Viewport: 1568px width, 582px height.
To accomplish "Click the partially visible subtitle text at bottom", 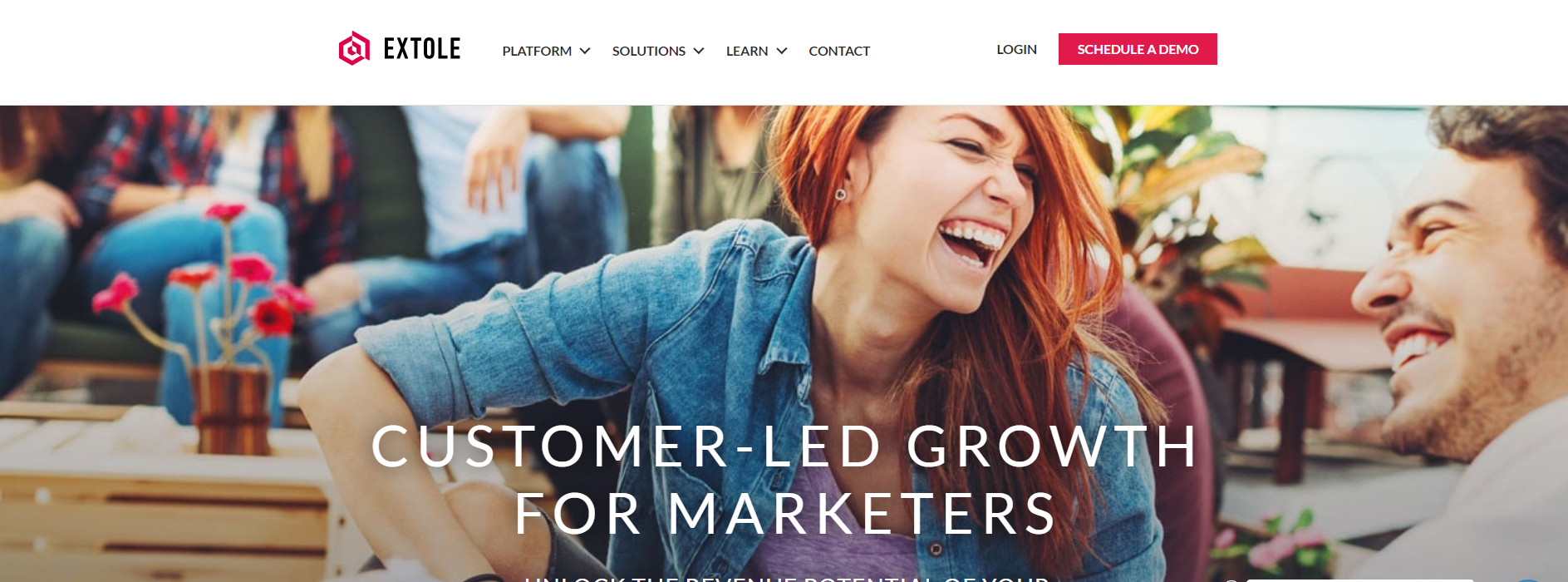I will (786, 577).
